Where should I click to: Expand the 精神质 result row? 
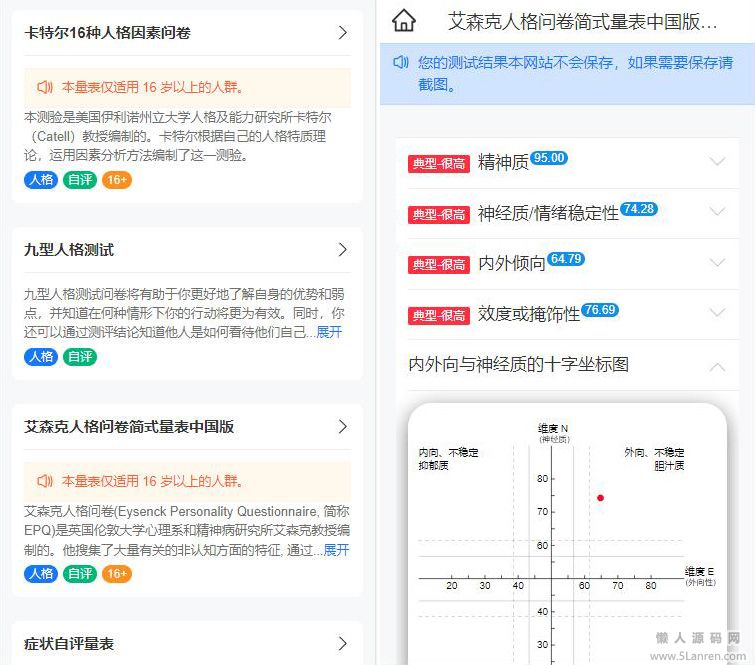pyautogui.click(x=717, y=162)
